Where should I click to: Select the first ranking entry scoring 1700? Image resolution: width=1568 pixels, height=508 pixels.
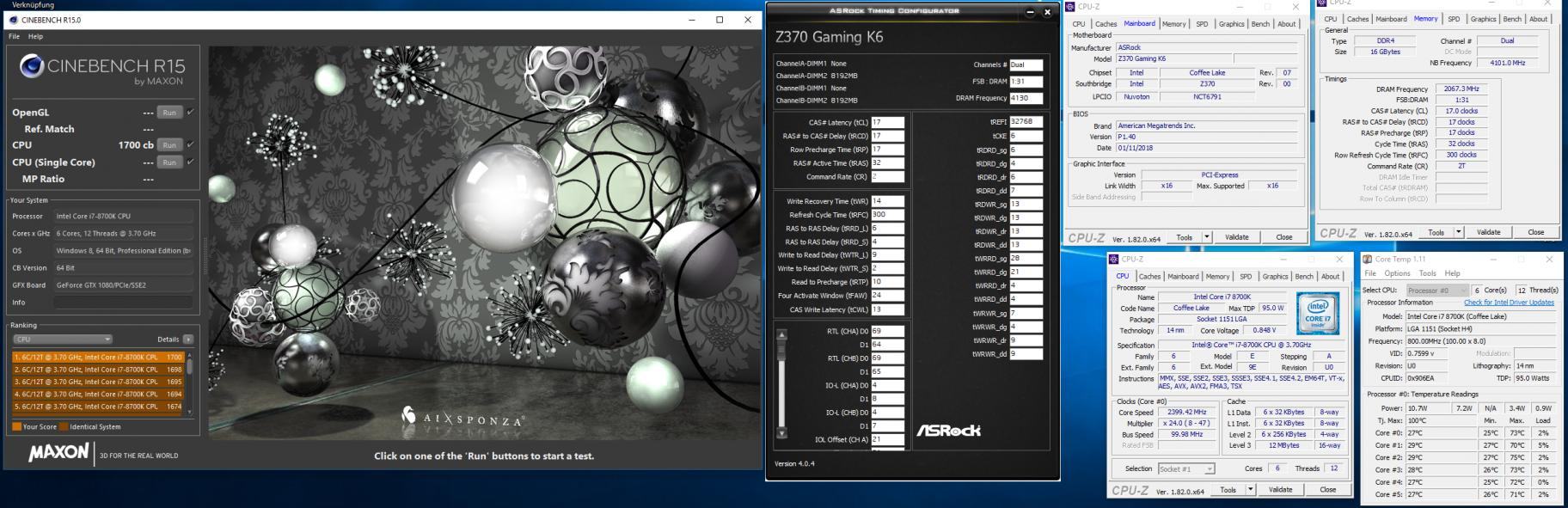pos(98,358)
